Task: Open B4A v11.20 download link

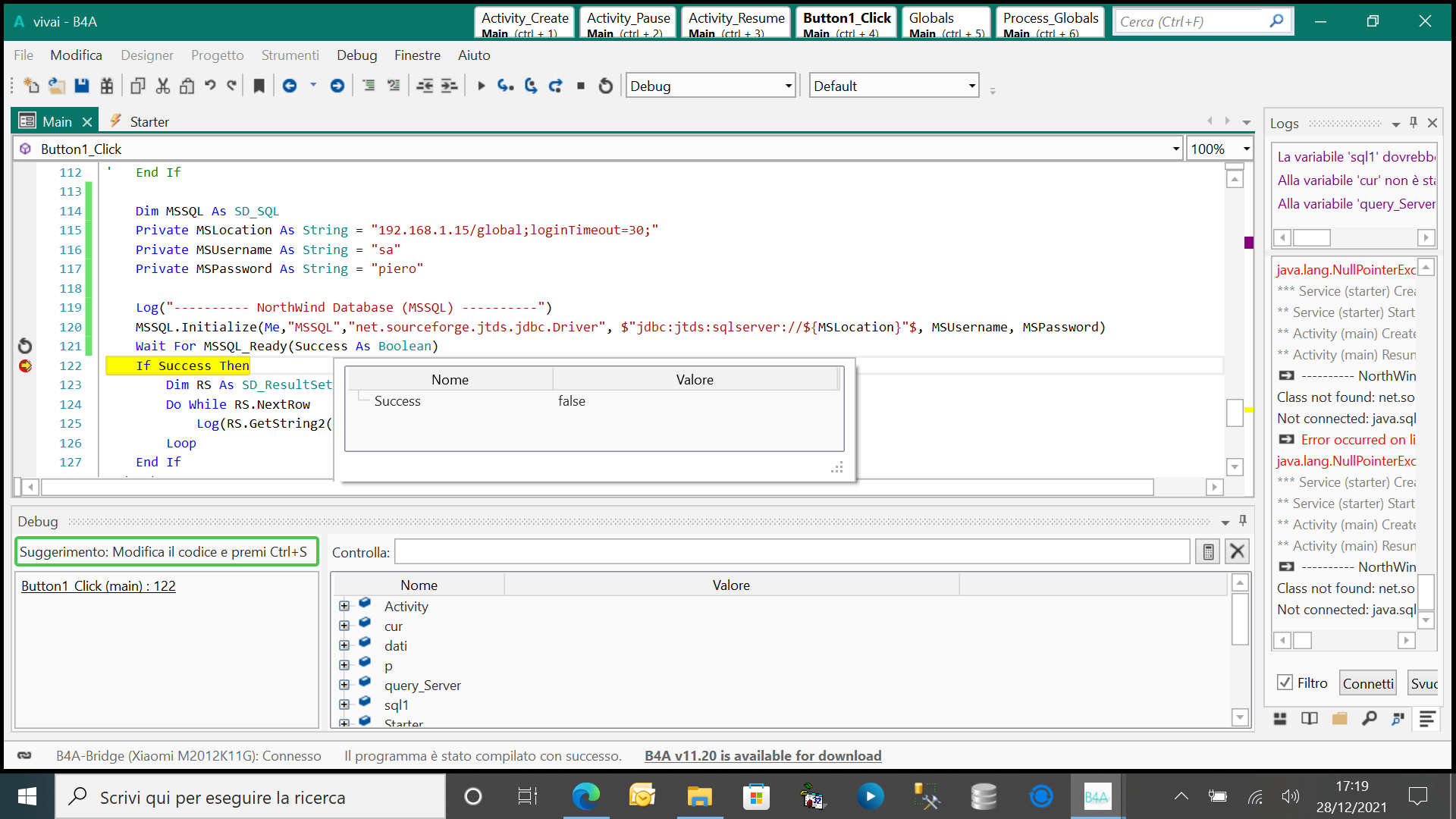Action: pos(762,755)
